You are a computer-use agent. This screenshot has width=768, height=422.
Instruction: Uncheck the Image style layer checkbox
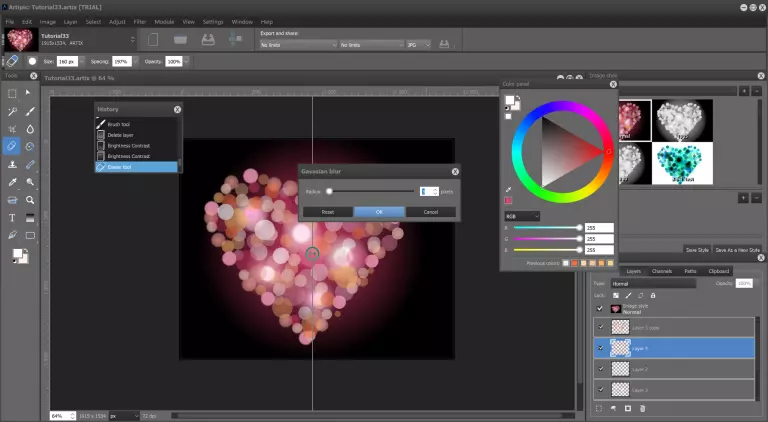[600, 309]
